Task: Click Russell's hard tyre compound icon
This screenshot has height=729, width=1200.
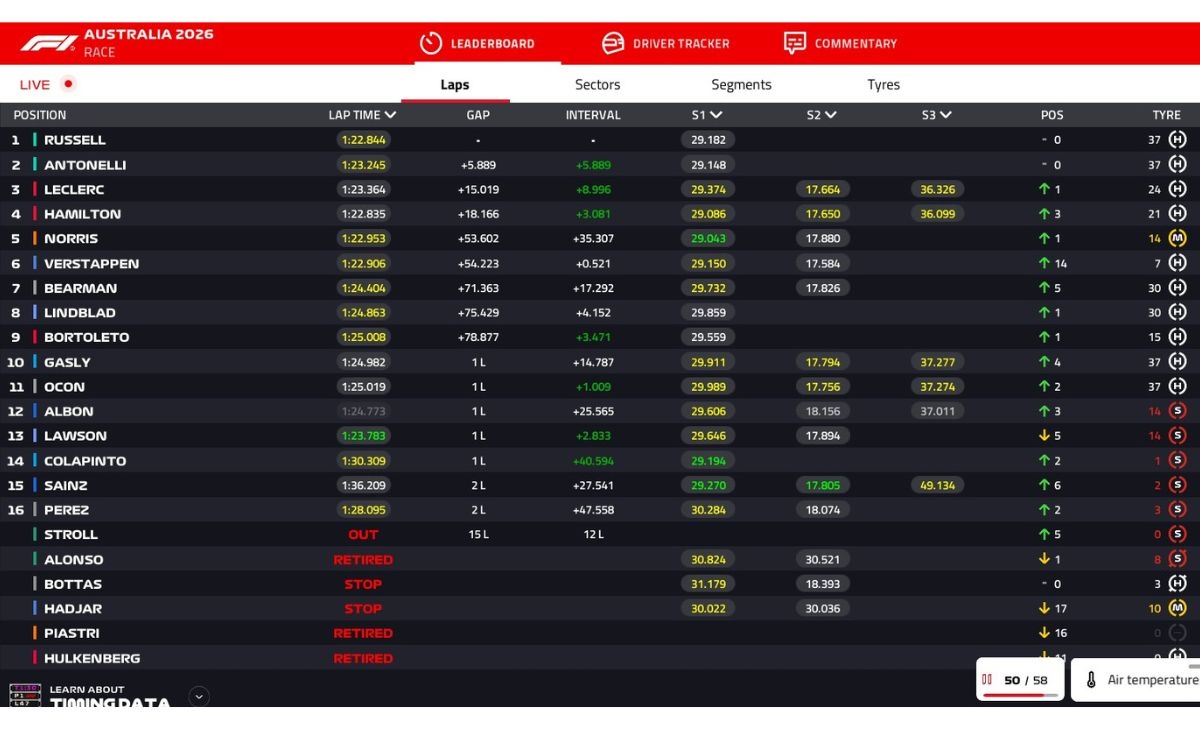Action: click(1177, 140)
